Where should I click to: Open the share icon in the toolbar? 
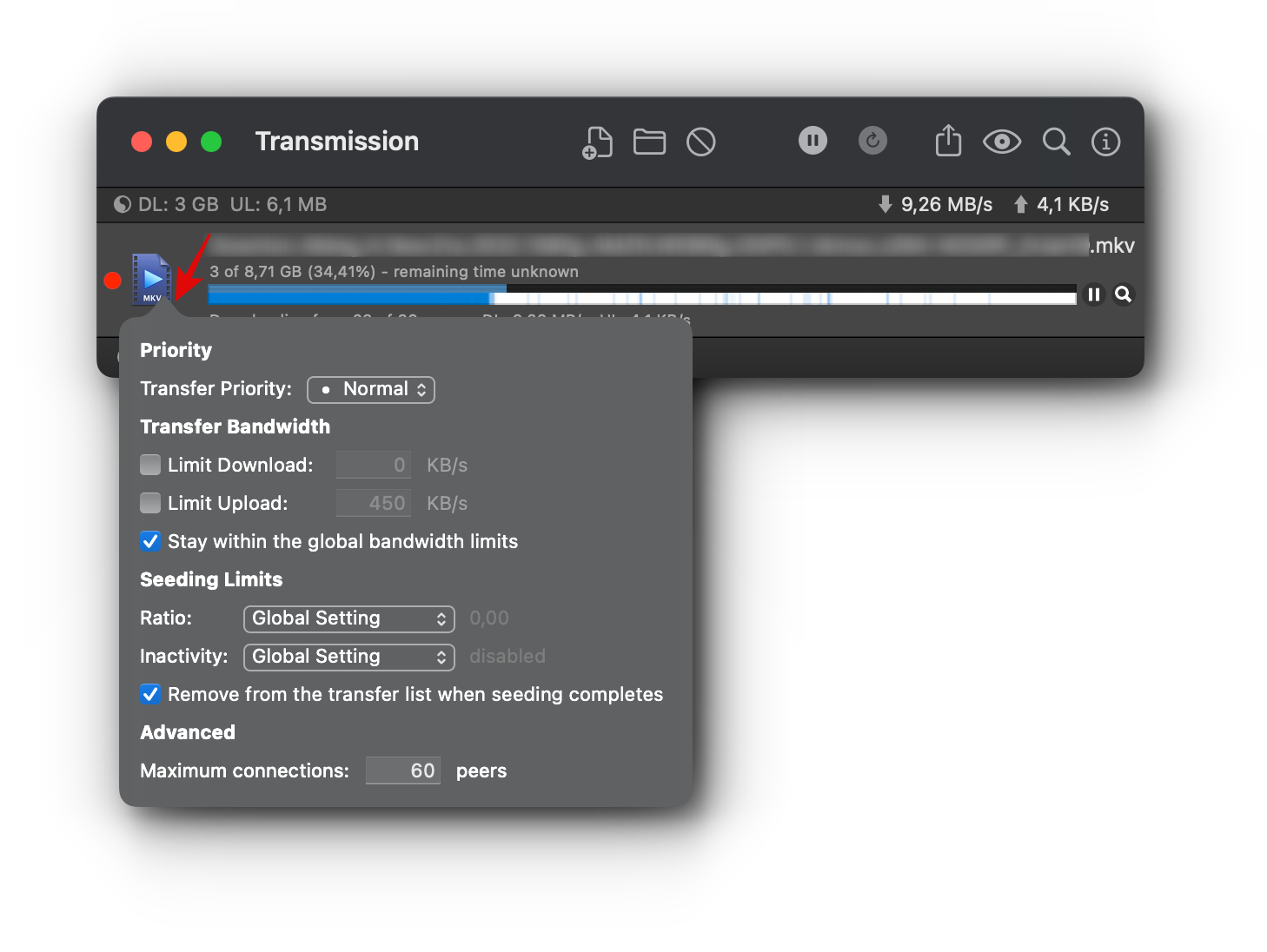[x=948, y=141]
